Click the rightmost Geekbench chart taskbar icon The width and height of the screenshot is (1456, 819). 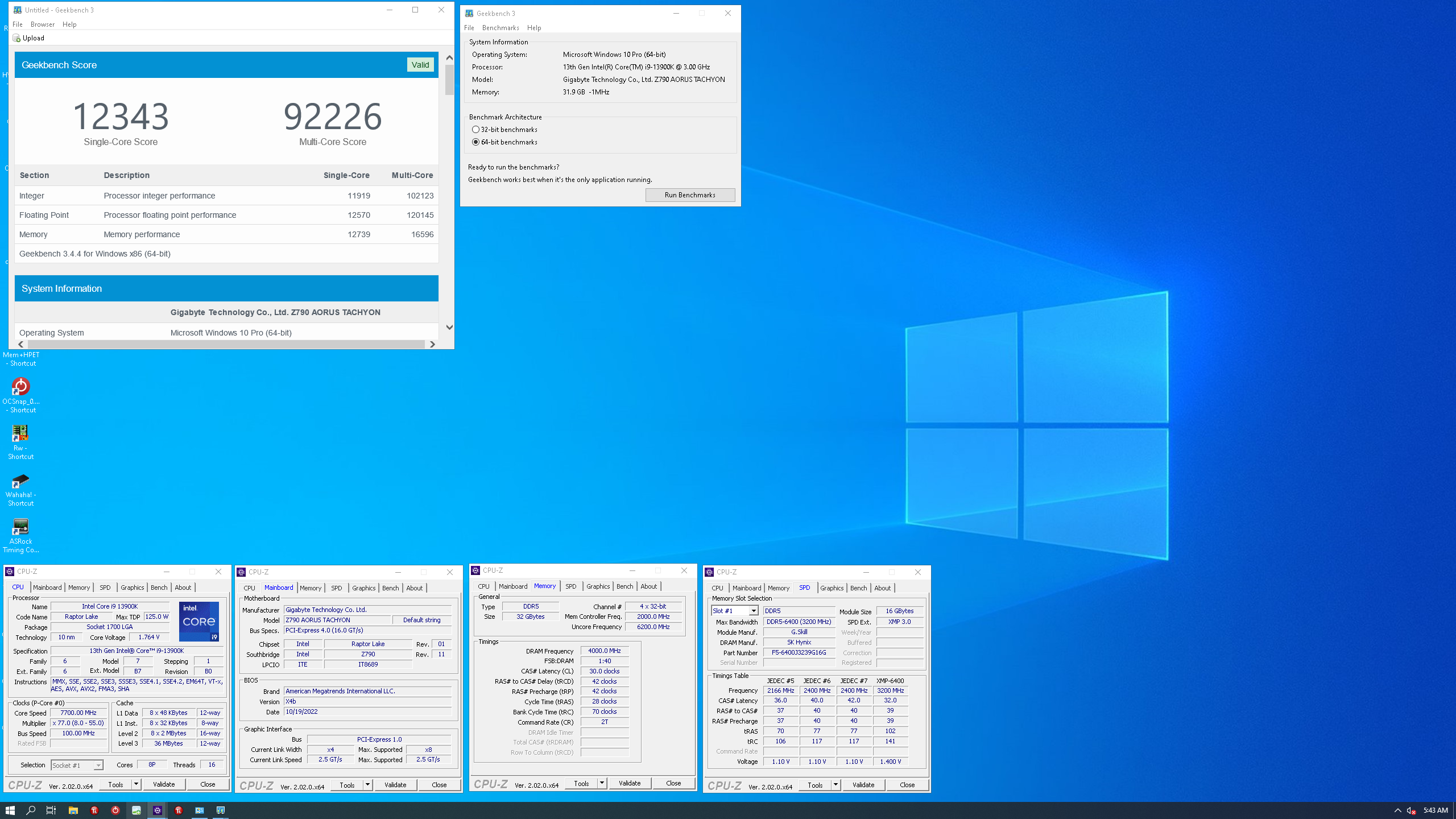(x=221, y=810)
